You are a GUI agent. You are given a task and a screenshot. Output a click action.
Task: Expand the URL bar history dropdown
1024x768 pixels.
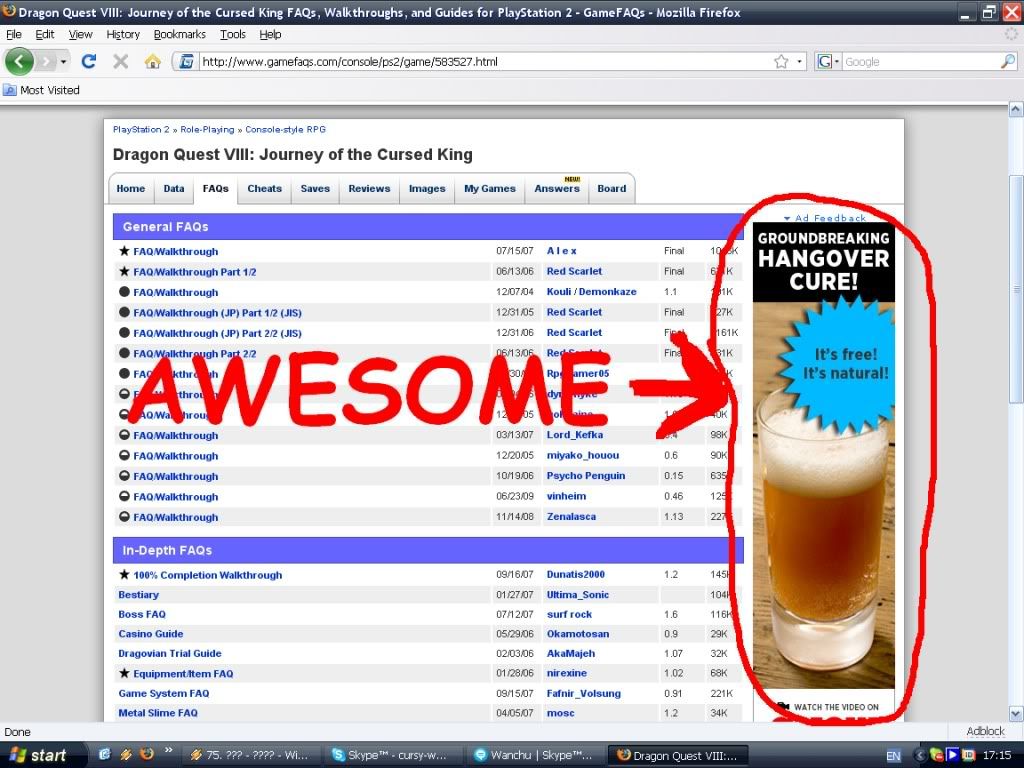[799, 61]
